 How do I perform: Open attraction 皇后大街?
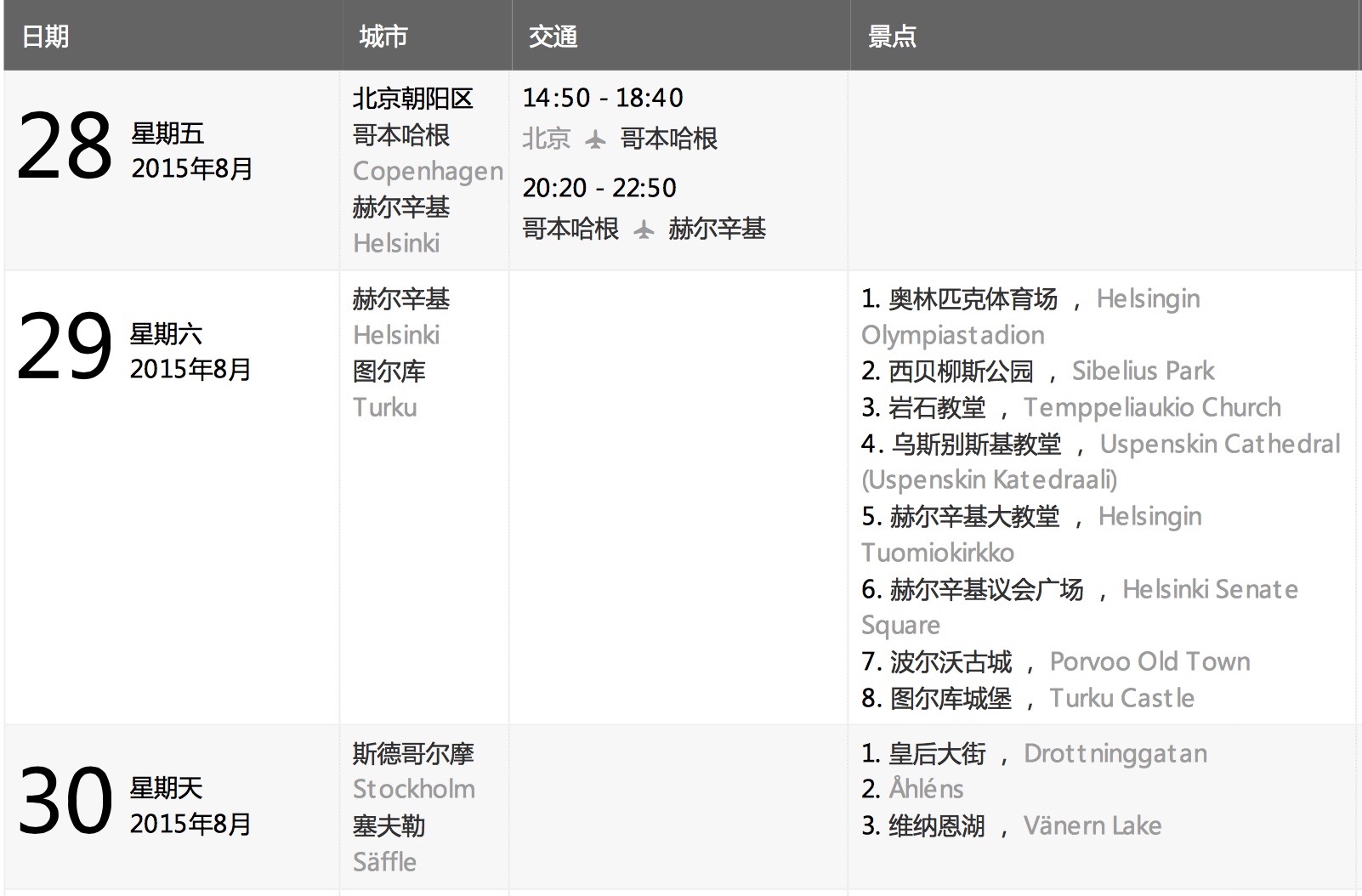point(937,754)
